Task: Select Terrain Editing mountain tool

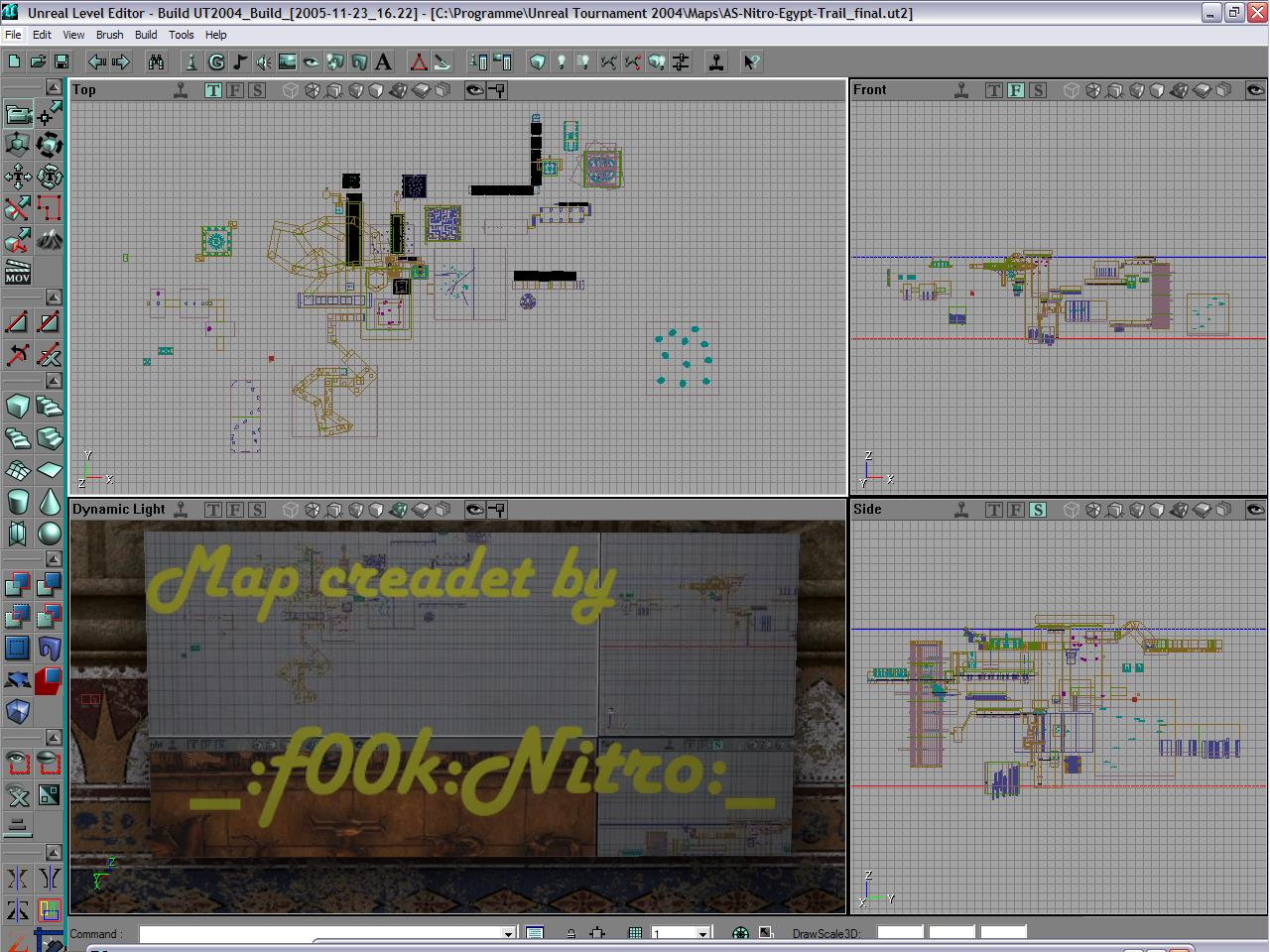Action: click(x=50, y=239)
